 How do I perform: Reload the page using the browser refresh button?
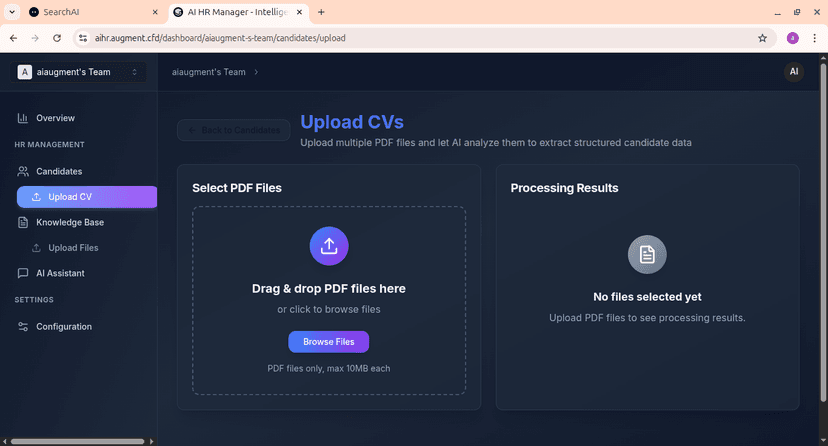57,38
